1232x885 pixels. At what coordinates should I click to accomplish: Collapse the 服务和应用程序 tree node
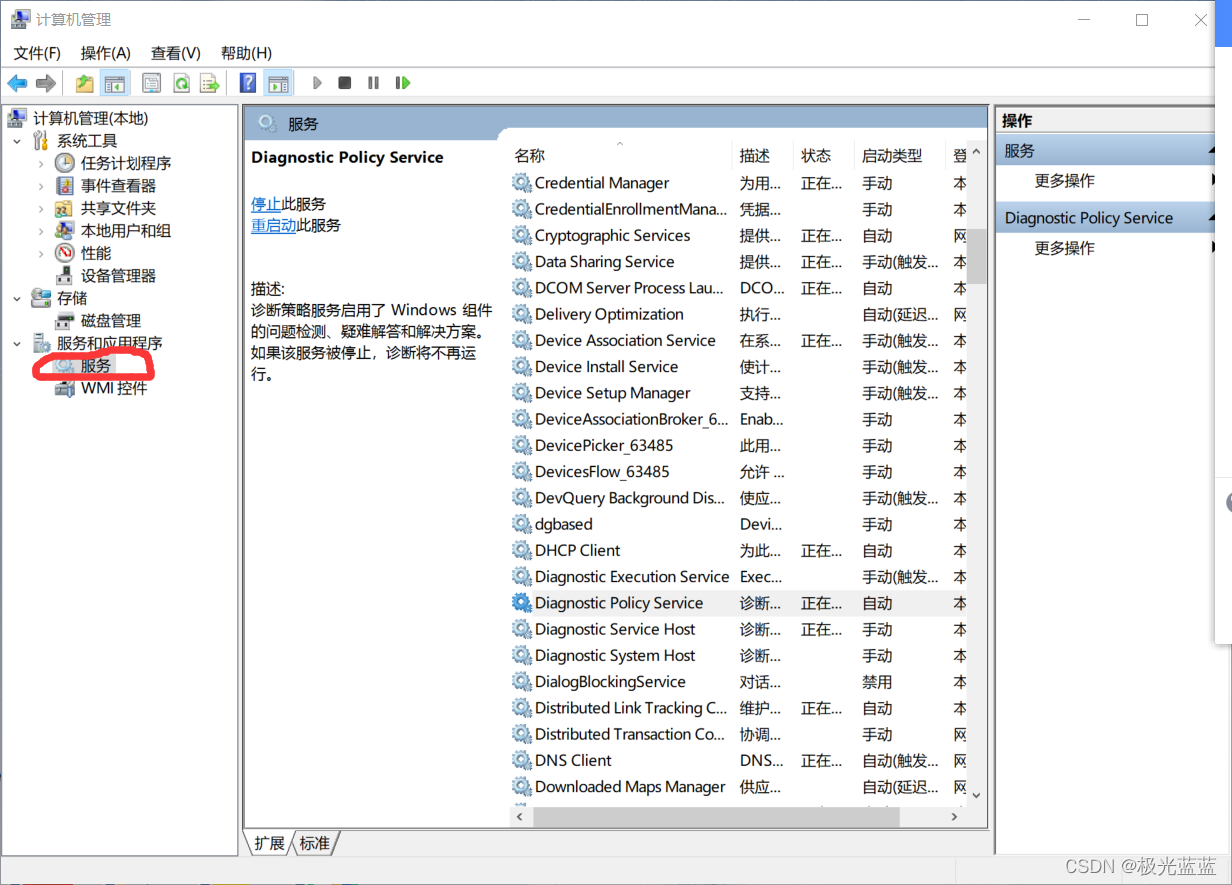[17, 343]
